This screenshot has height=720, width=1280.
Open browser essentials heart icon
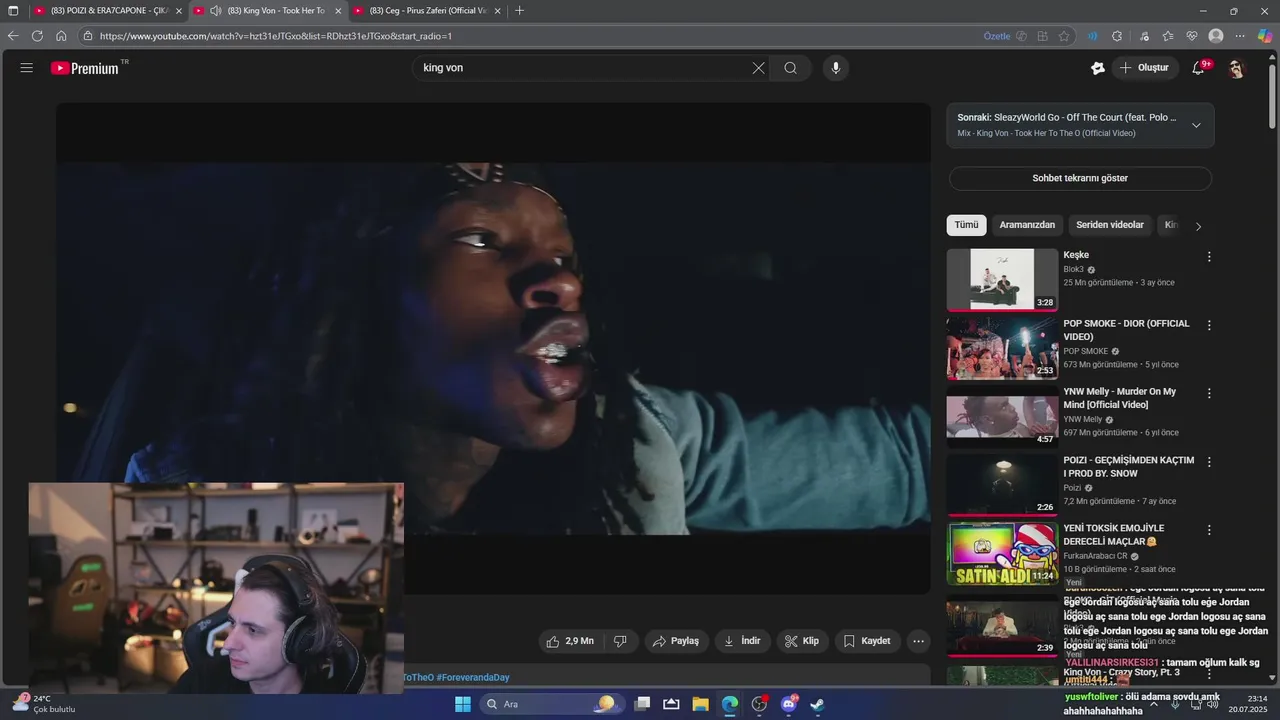click(x=1192, y=36)
